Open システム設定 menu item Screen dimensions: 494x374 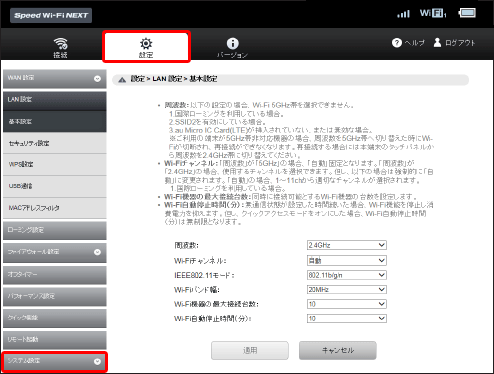coord(55,361)
